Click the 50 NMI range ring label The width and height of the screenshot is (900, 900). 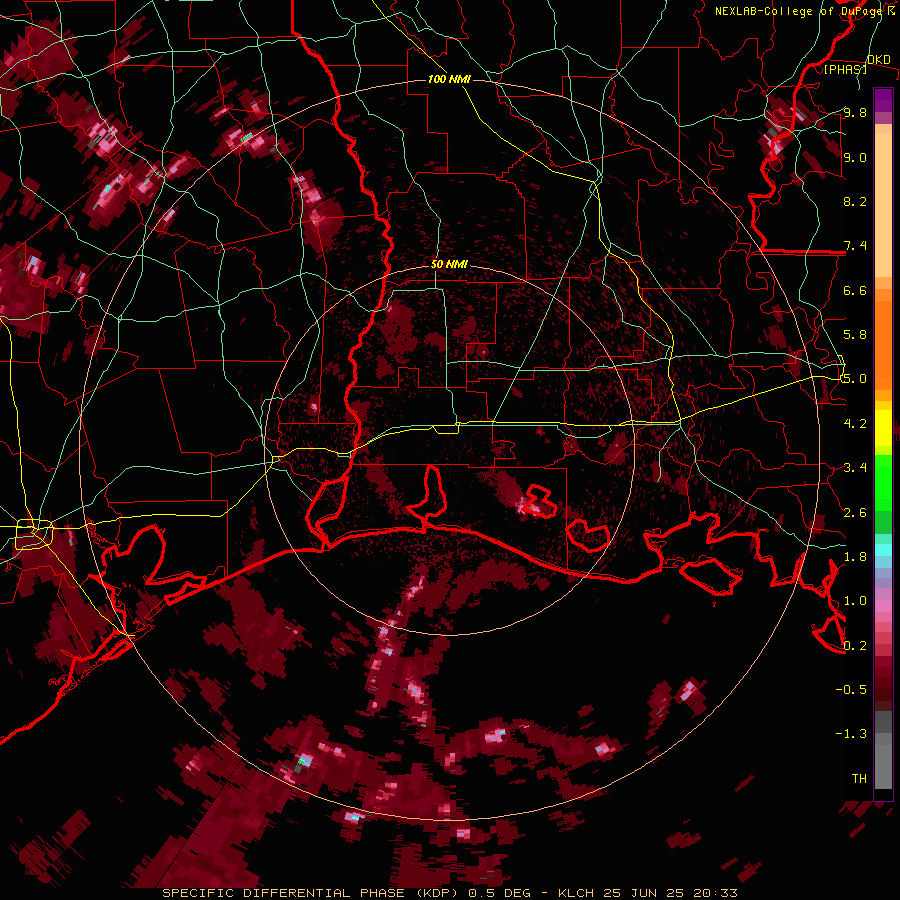449,265
